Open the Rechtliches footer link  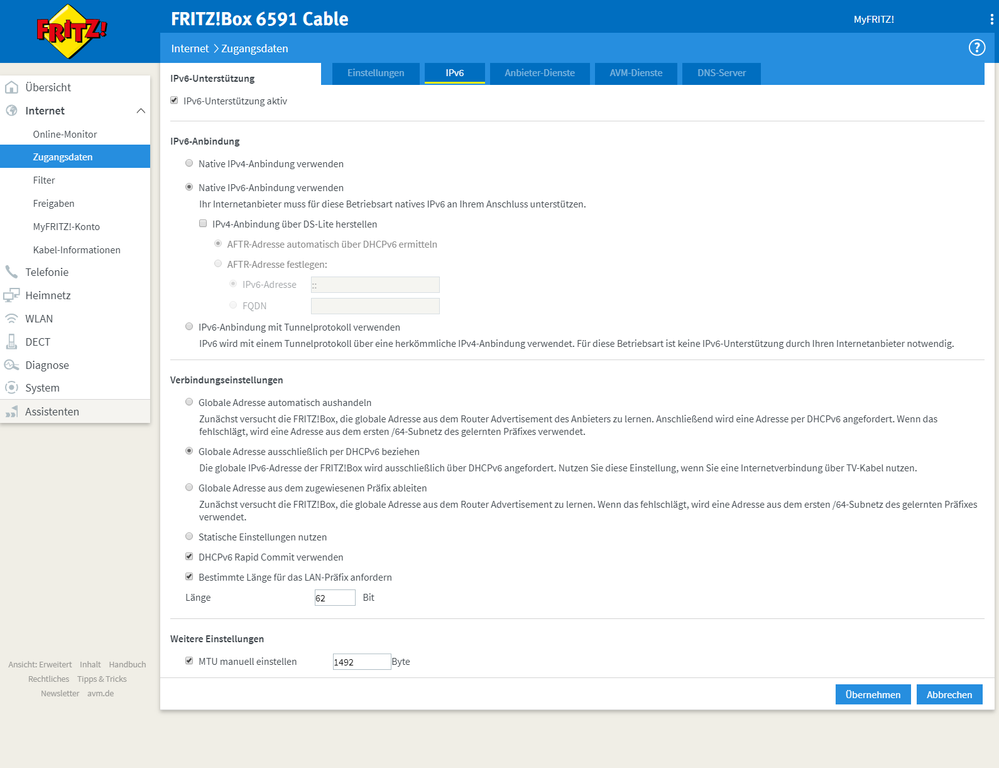[x=48, y=679]
